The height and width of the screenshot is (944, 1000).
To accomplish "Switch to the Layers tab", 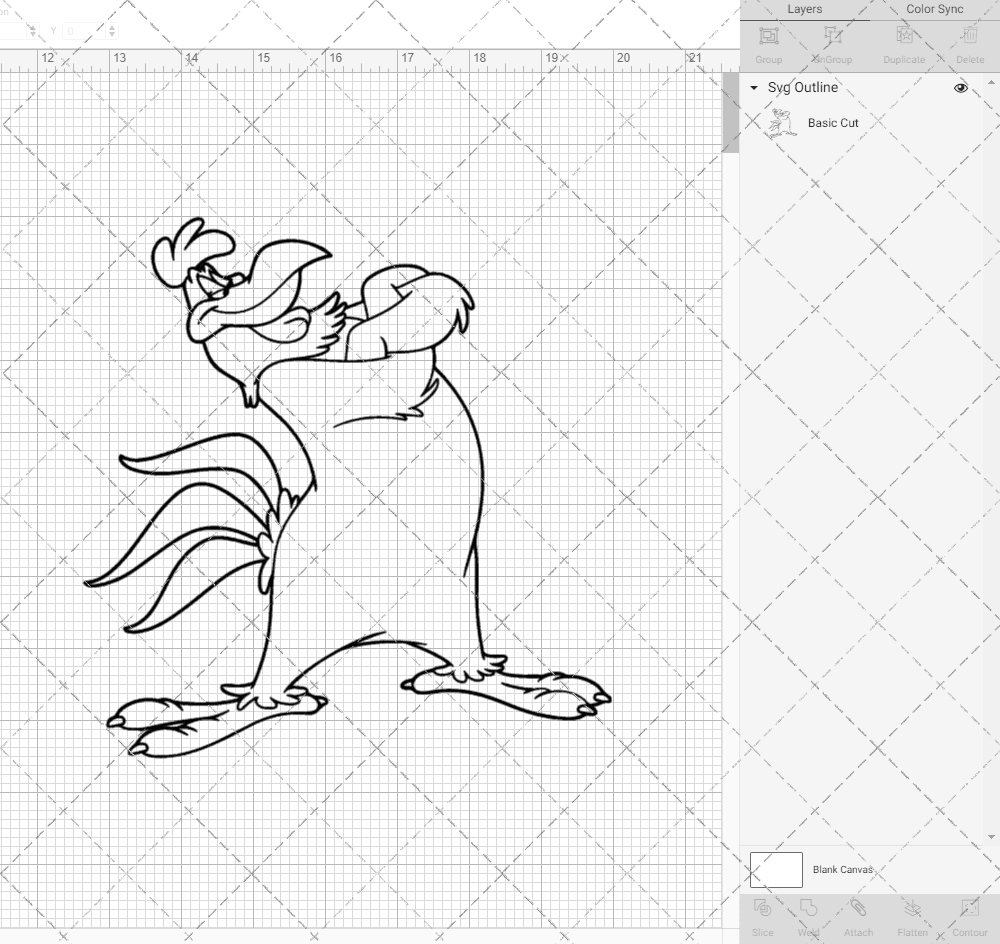I will coord(805,9).
